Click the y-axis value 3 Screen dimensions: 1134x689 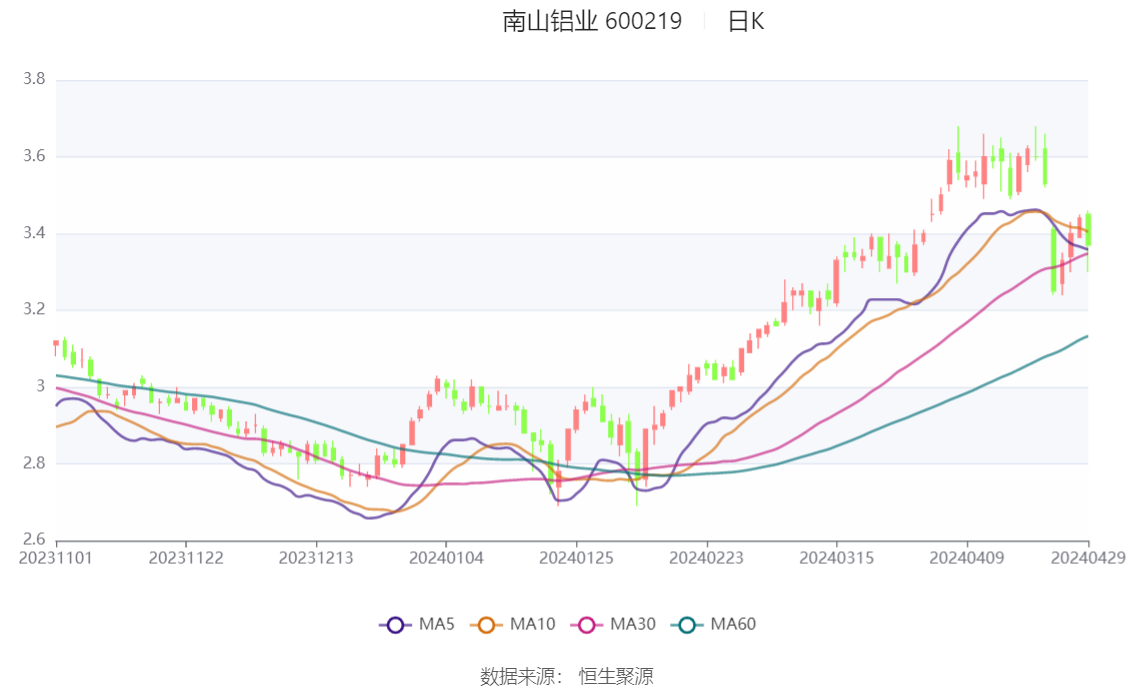coord(41,386)
